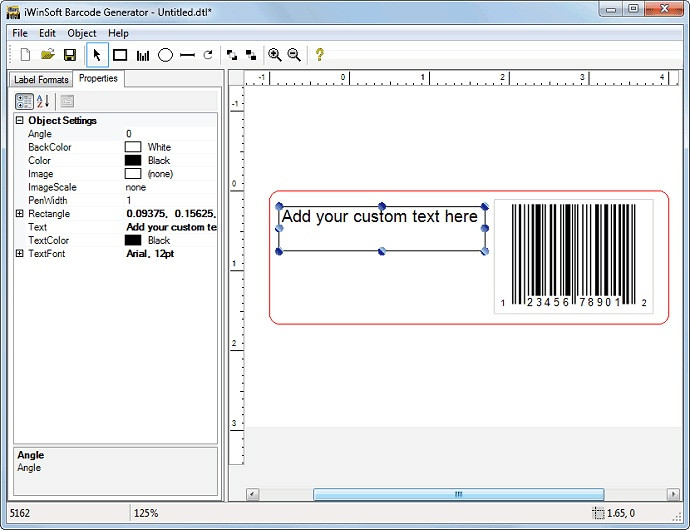
Task: Select the barcode tool
Action: (x=143, y=55)
